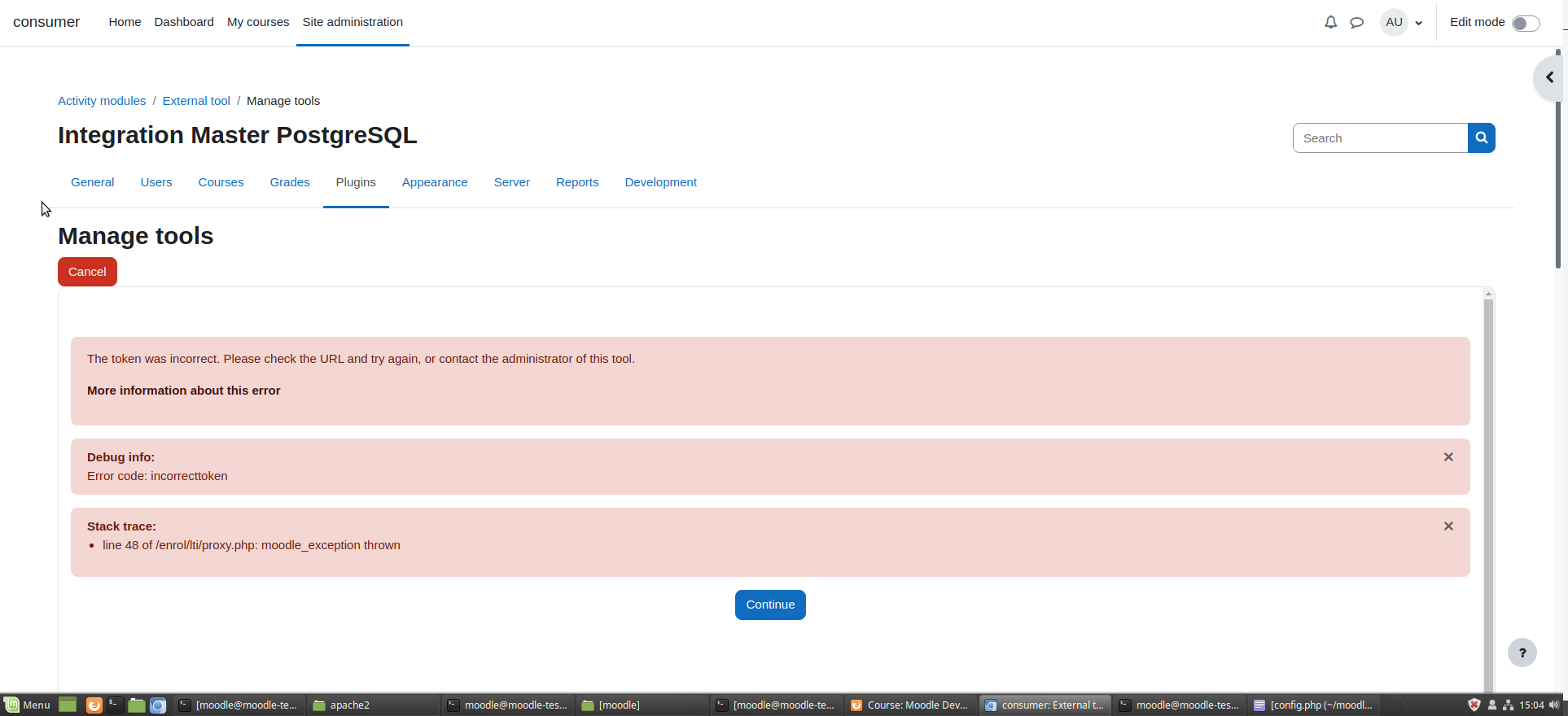This screenshot has width=1568, height=716.
Task: Click the show desktop green panel icon
Action: click(68, 705)
